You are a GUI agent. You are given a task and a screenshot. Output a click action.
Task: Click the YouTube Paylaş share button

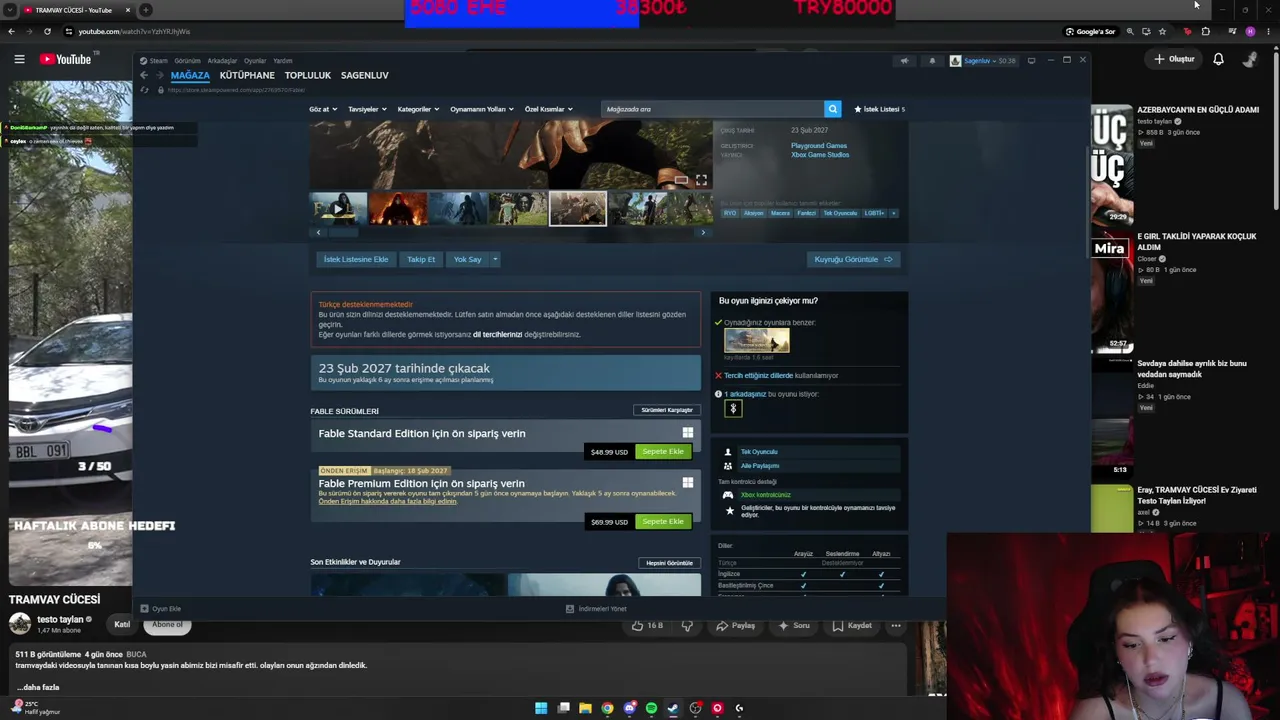(x=735, y=626)
